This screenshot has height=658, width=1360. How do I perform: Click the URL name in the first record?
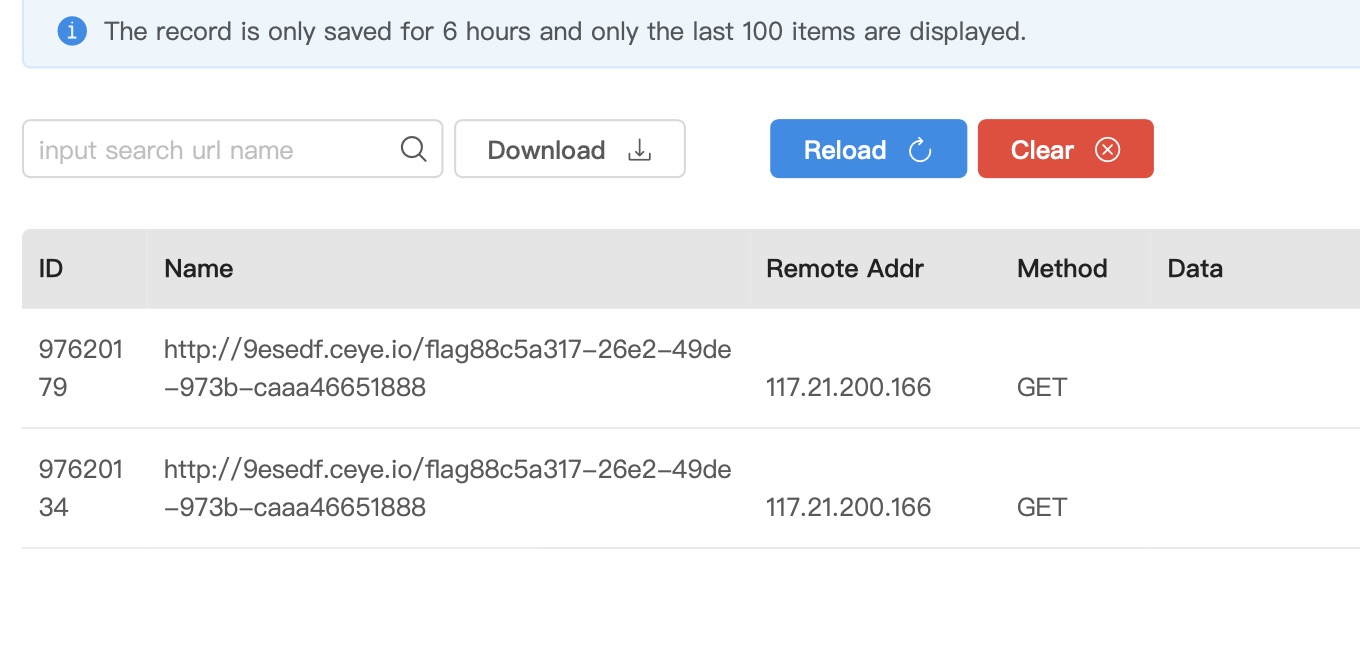[x=447, y=369]
